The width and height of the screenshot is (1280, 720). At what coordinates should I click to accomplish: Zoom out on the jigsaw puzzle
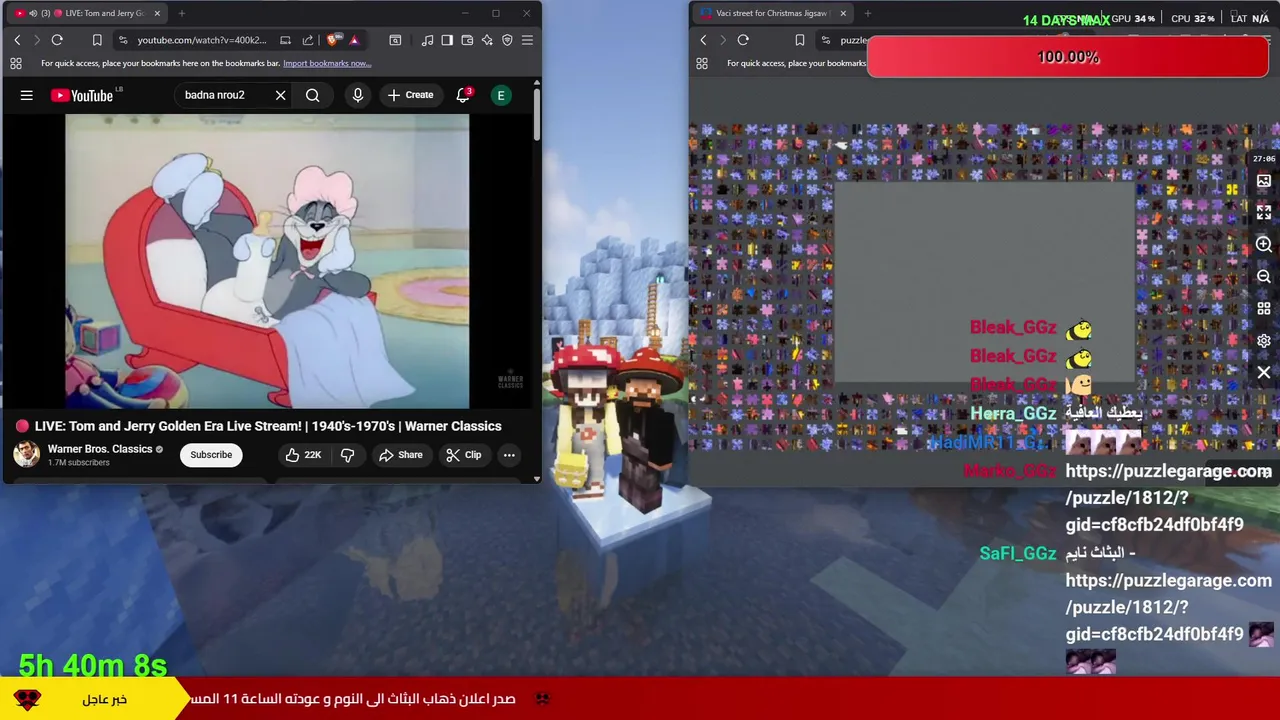tap(1264, 277)
